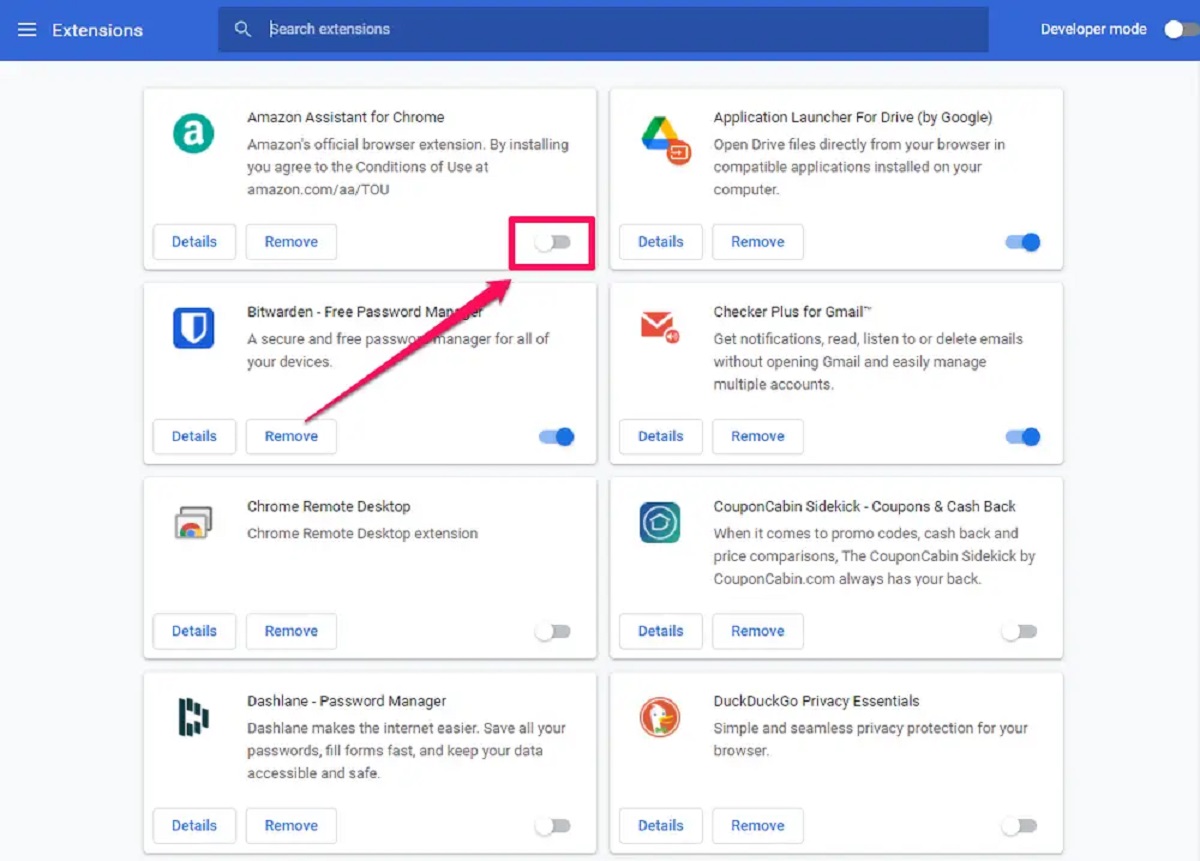
Task: Click the search magnifier icon
Action: [243, 29]
